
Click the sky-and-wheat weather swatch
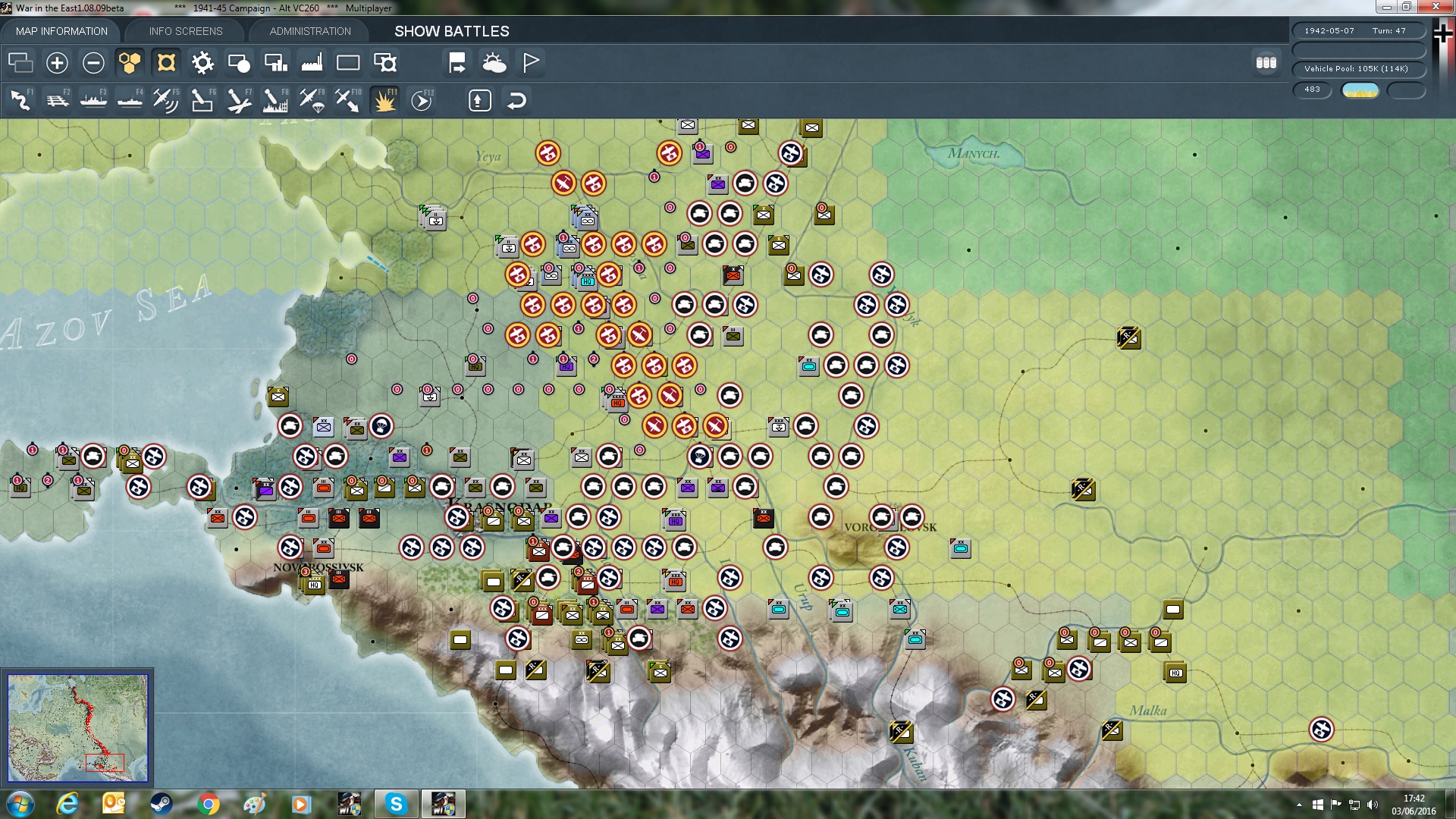coord(1360,90)
